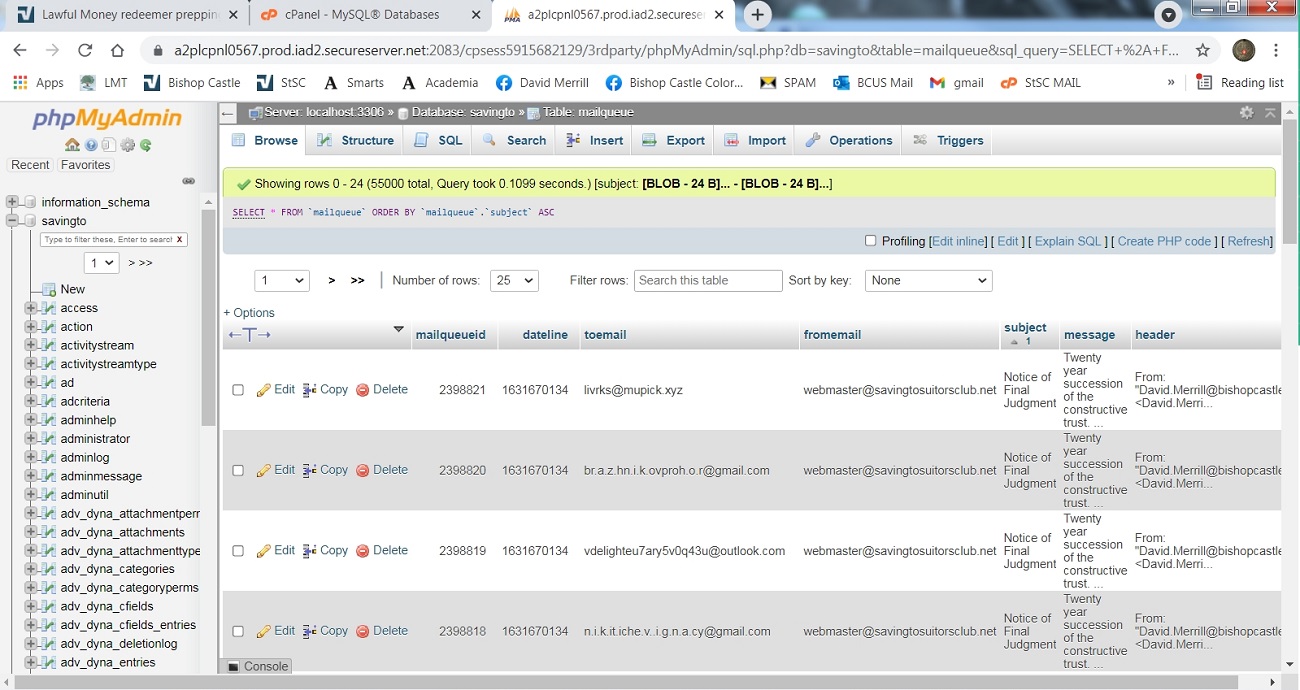Bookmark this page with the star icon
The width and height of the screenshot is (1300, 690).
(x=1203, y=50)
